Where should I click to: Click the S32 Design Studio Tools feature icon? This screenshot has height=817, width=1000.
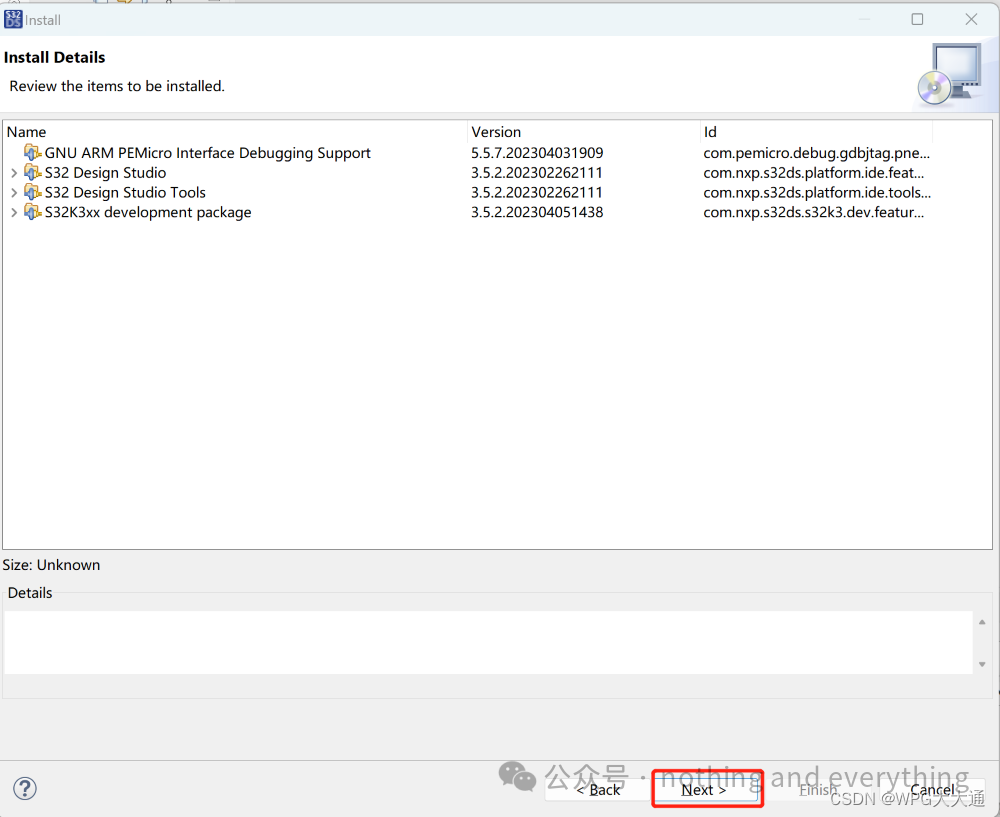(33, 192)
